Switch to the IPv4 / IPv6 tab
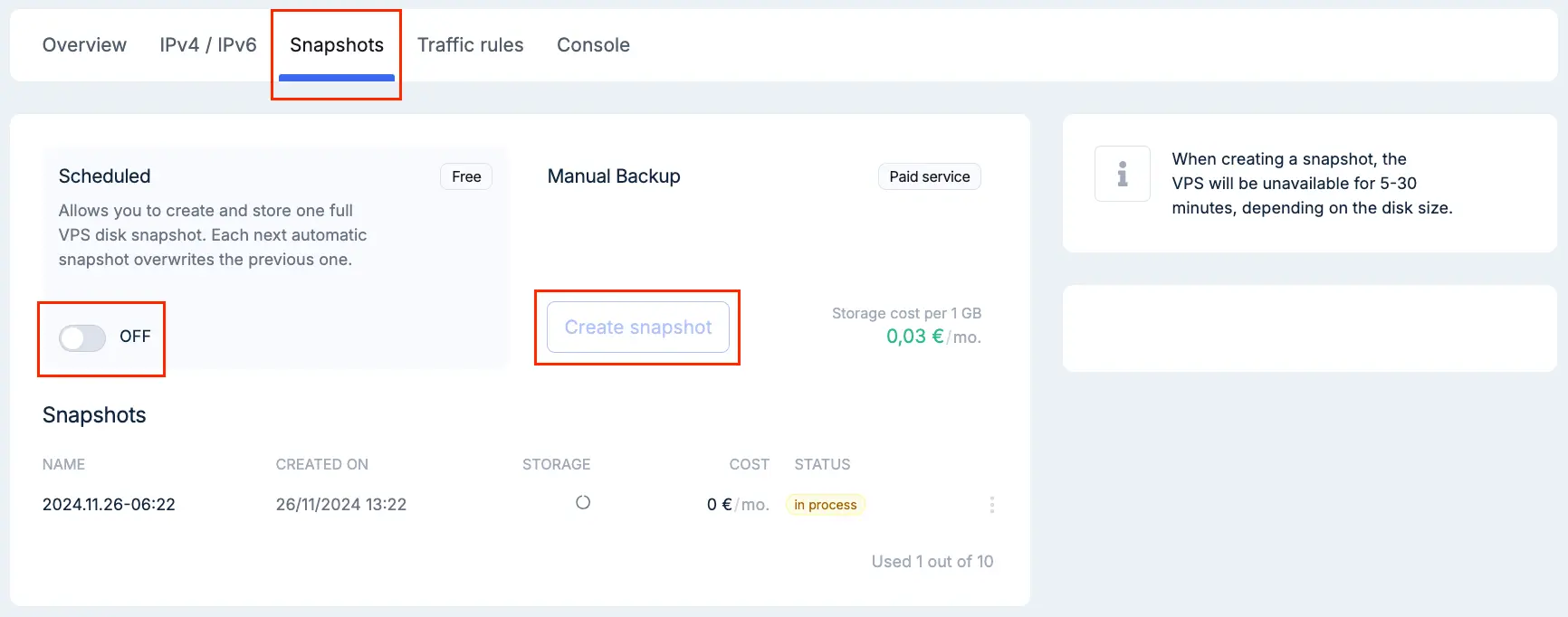 (208, 45)
